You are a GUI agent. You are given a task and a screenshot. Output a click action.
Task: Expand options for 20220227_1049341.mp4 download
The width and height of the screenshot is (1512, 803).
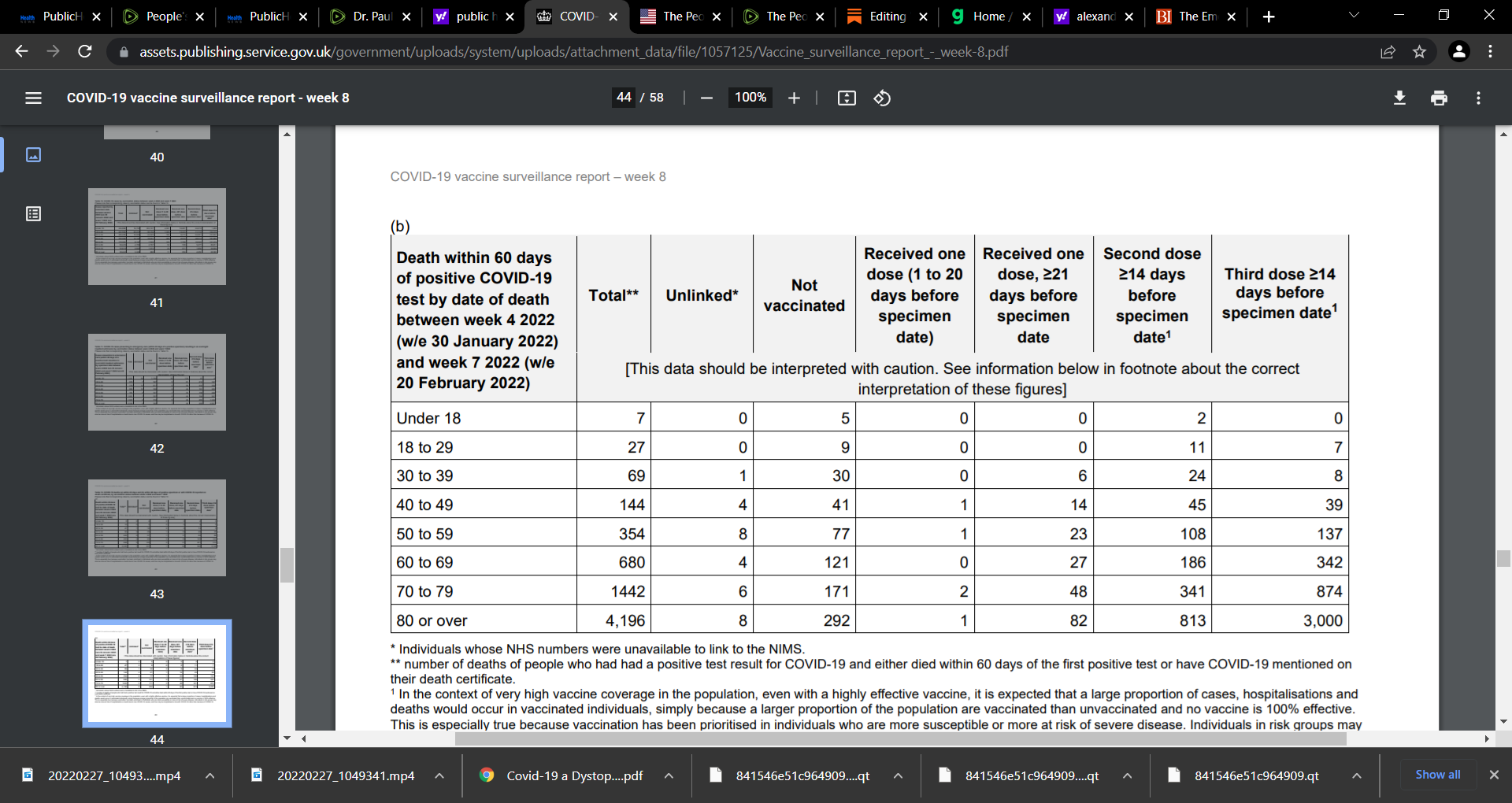pyautogui.click(x=439, y=775)
